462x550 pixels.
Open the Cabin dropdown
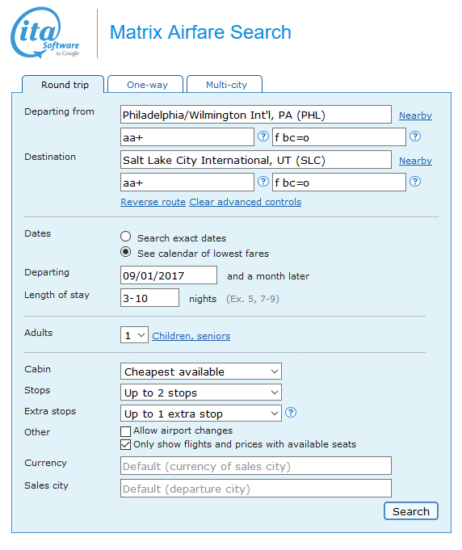[201, 371]
